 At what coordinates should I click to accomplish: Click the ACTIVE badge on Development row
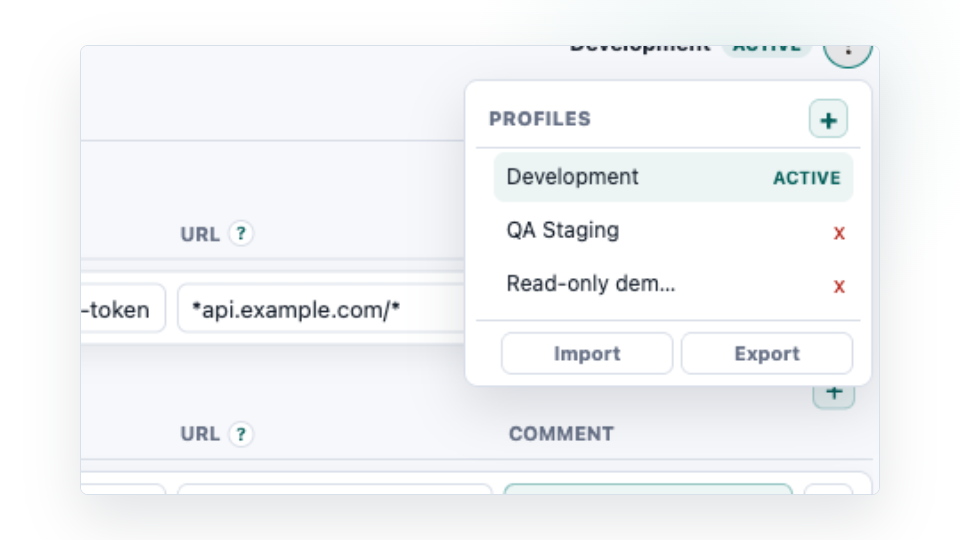coord(806,178)
